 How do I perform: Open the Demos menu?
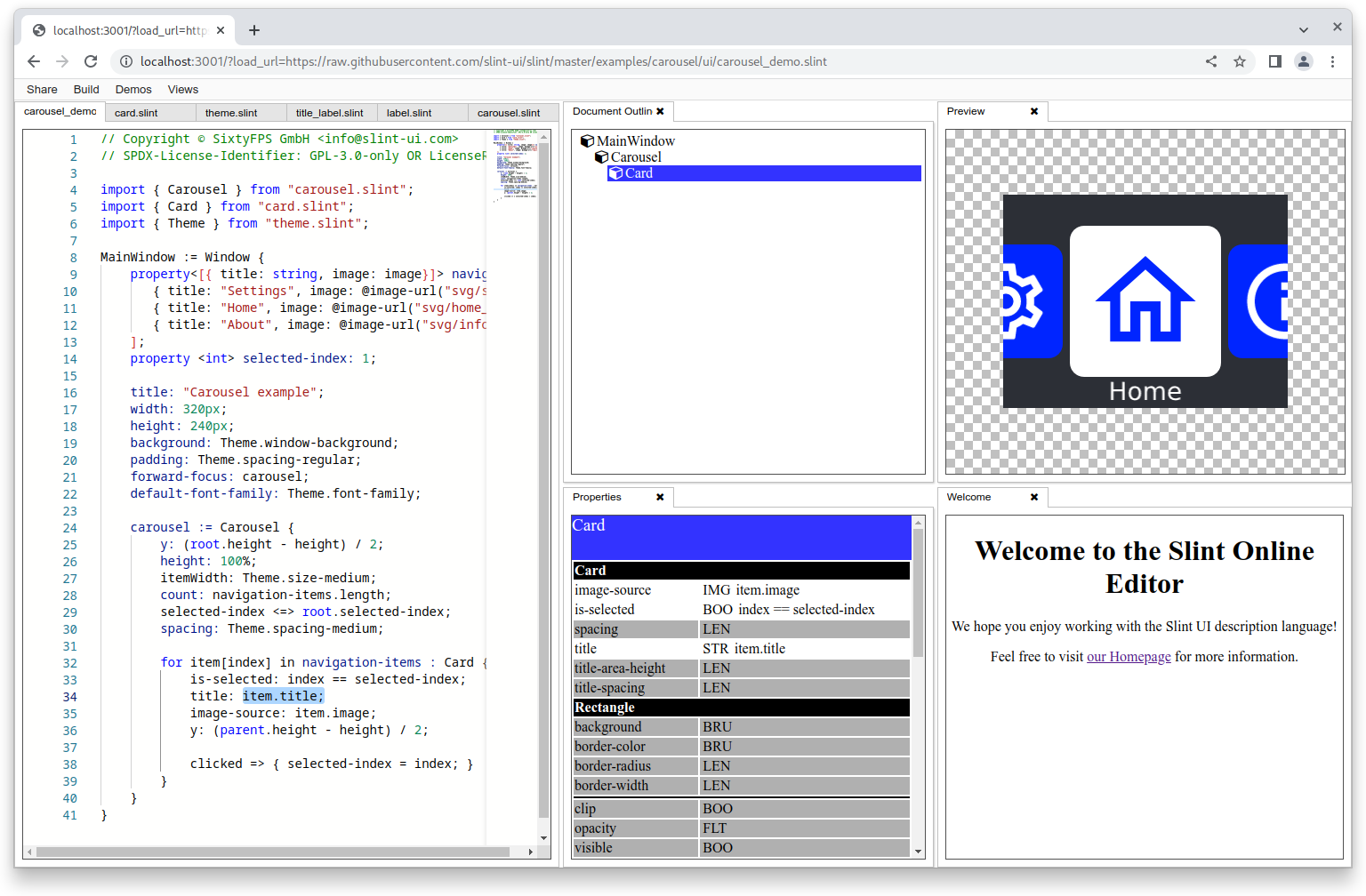[x=133, y=89]
